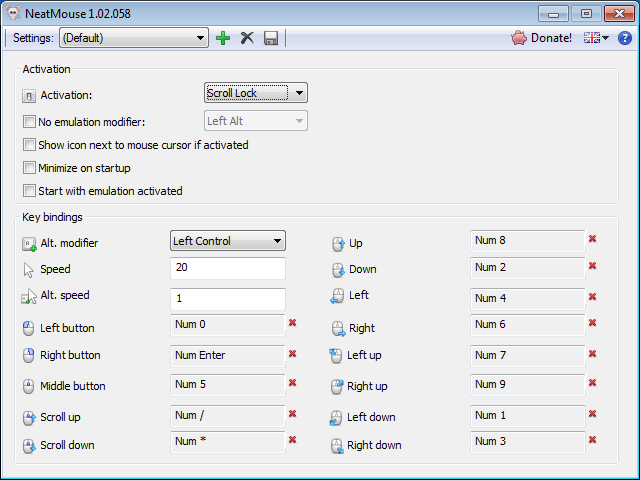Clear the Scroll down binding
The width and height of the screenshot is (640, 480).
tap(292, 440)
